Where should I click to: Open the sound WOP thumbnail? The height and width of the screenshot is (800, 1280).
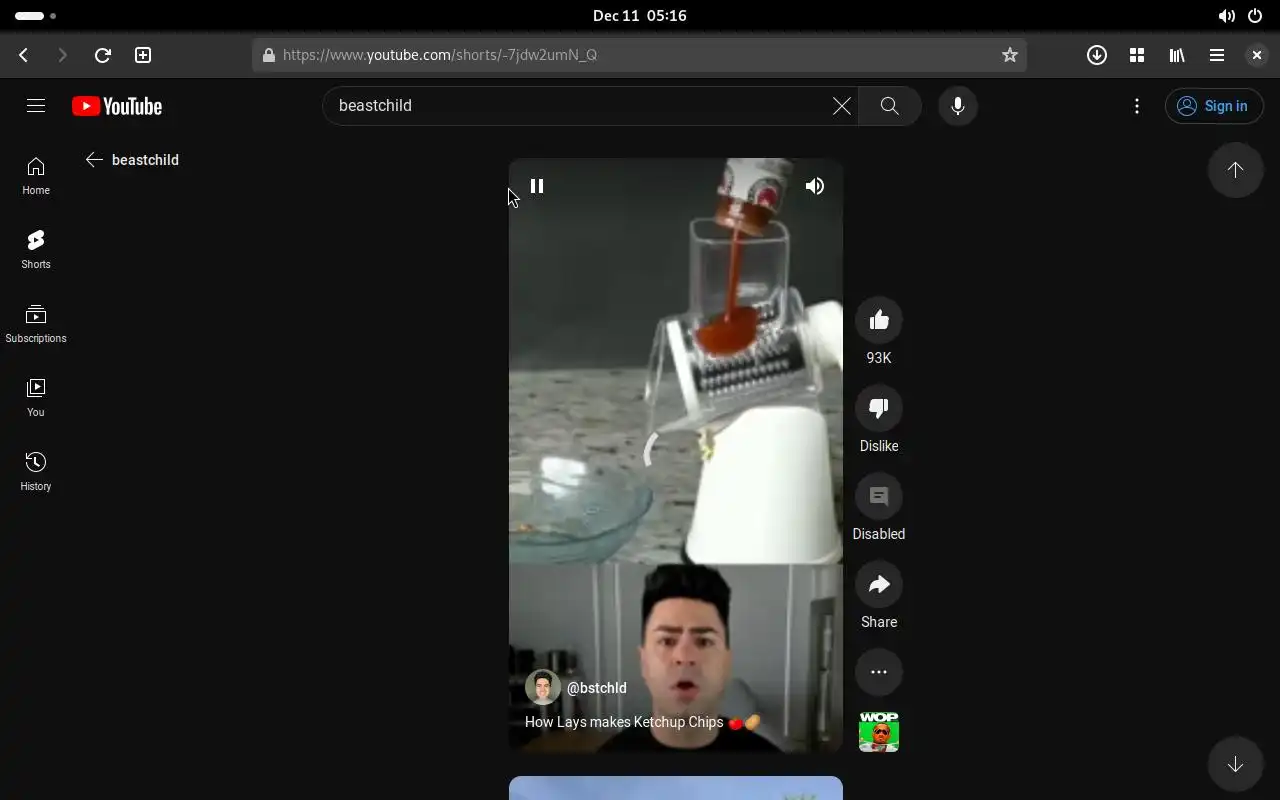pos(879,732)
